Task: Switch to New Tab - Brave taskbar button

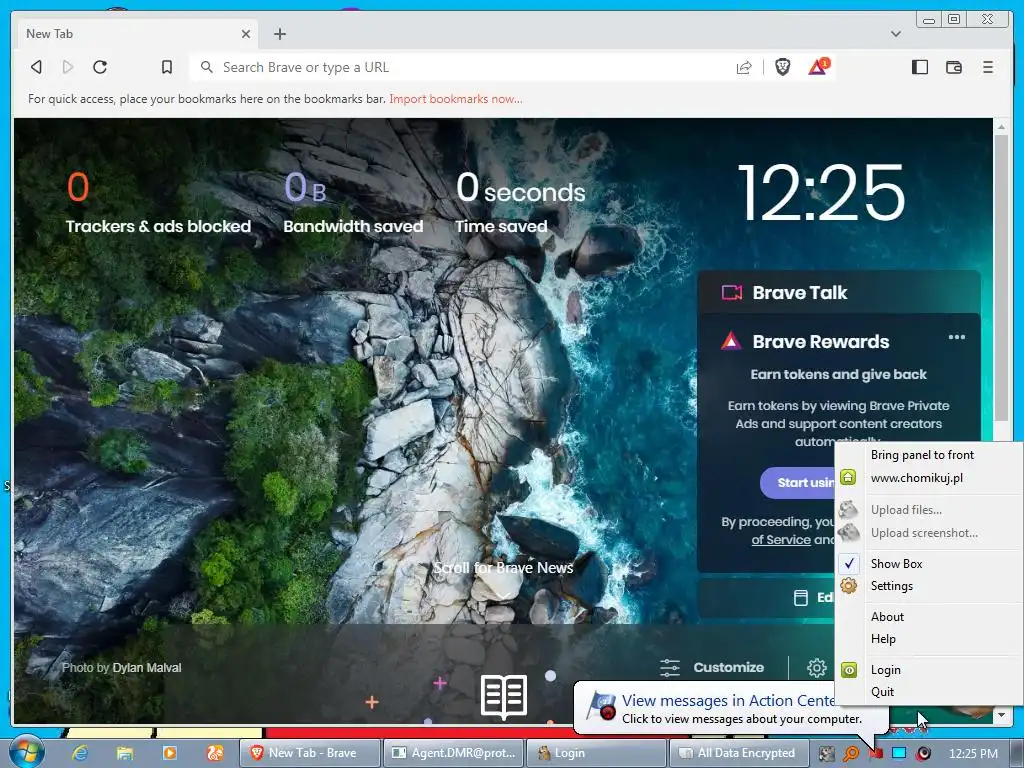Action: point(310,753)
